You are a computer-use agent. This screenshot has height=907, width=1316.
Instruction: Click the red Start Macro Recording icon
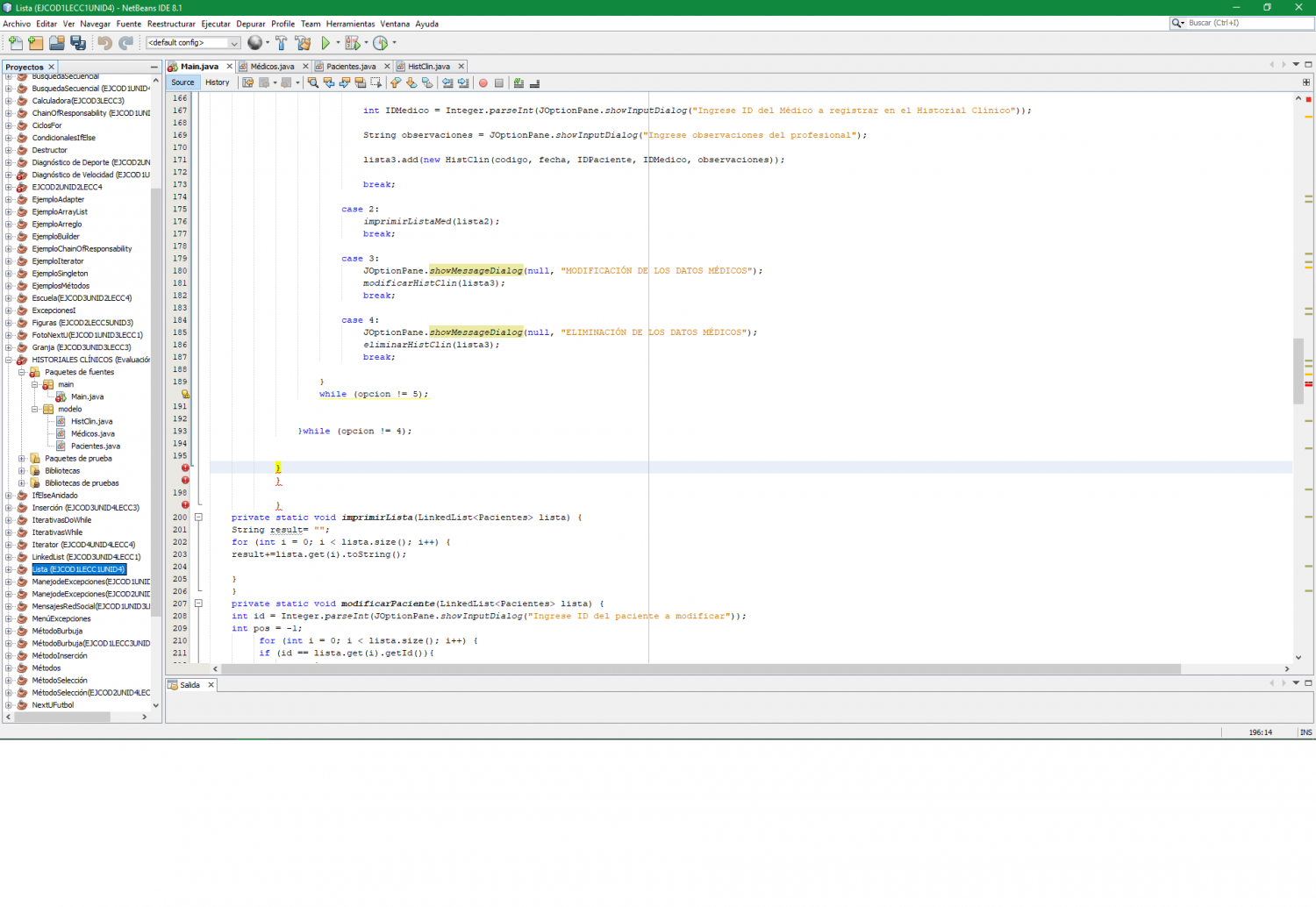pos(483,82)
